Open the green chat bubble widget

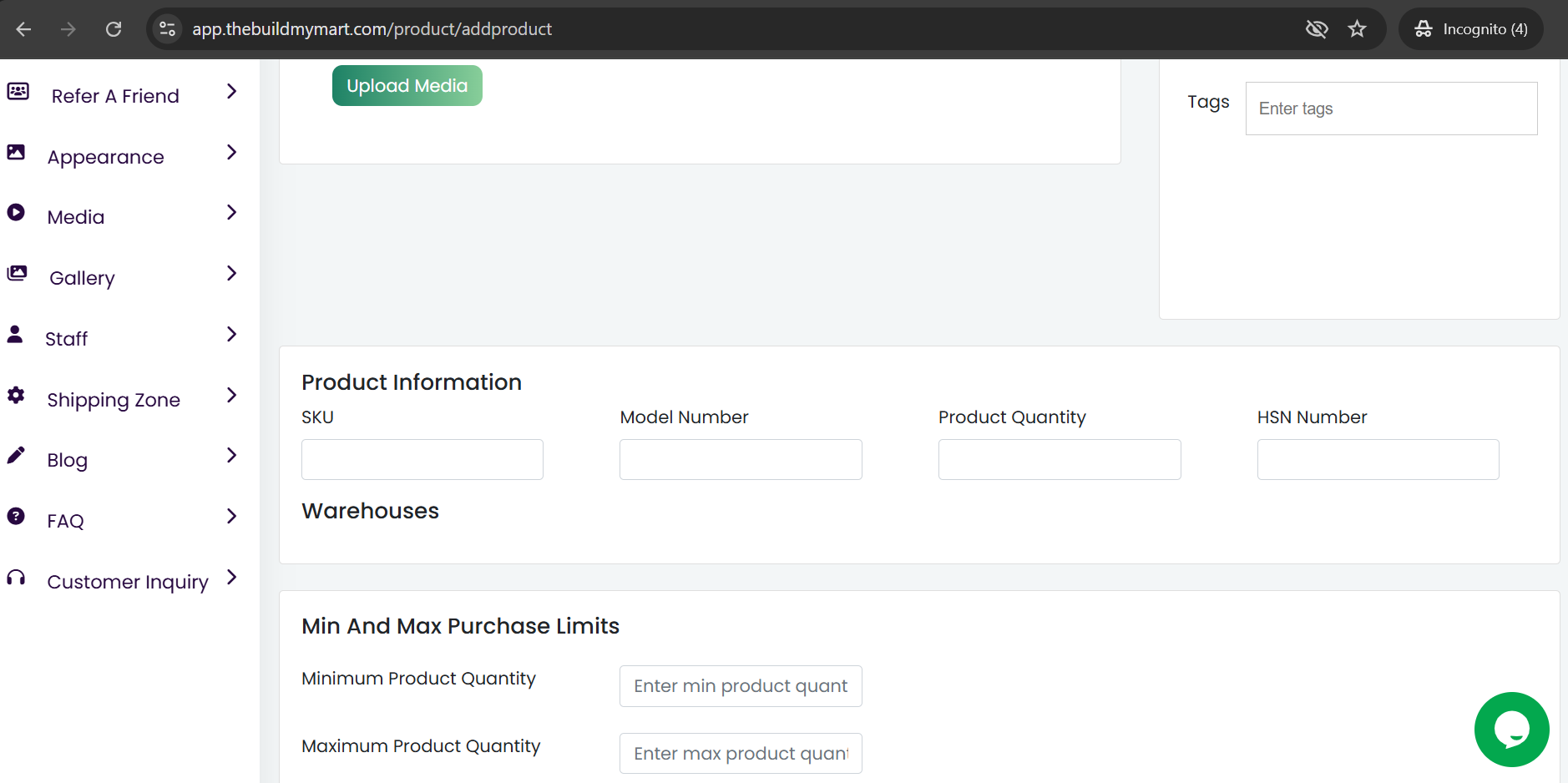pyautogui.click(x=1511, y=730)
